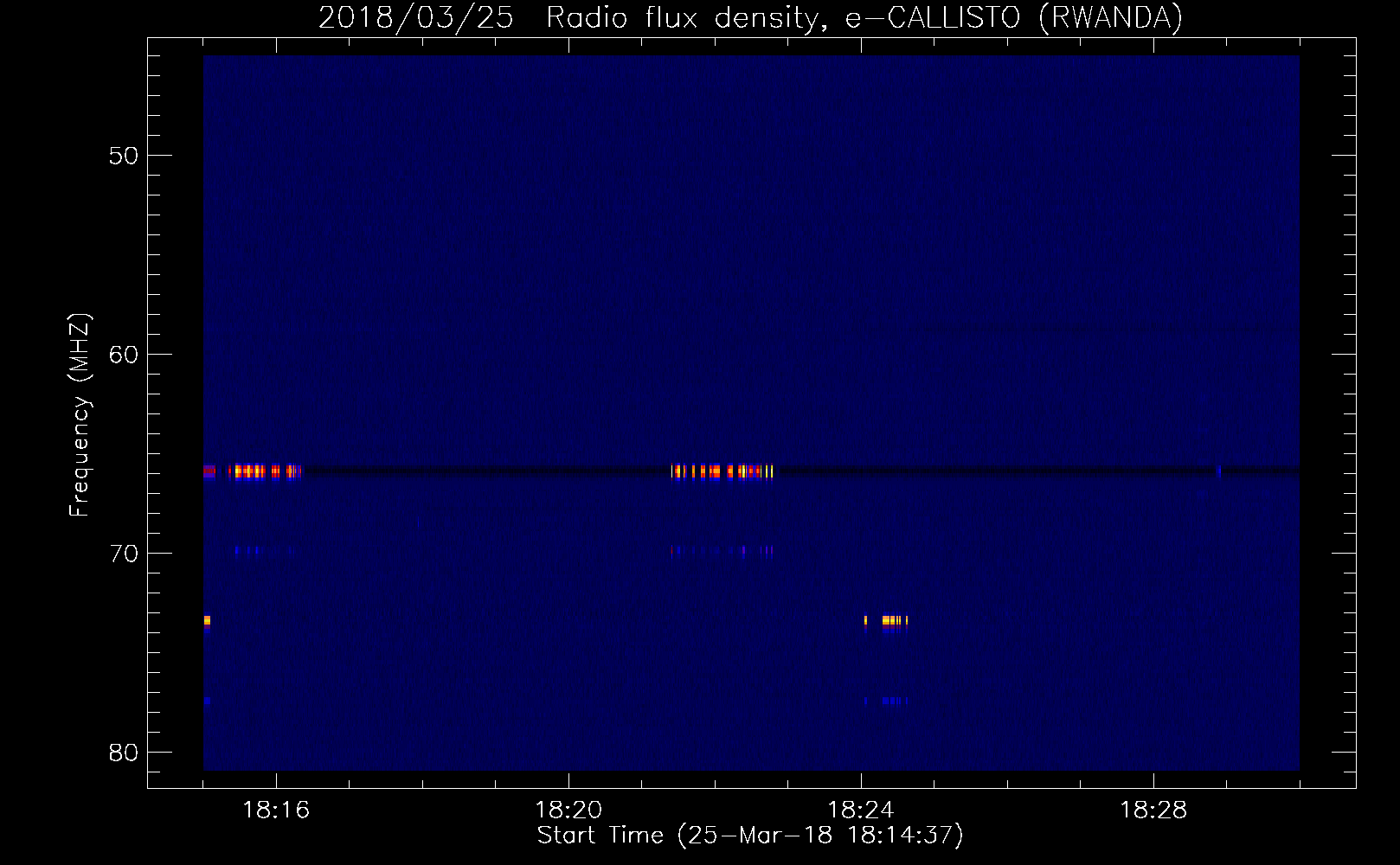Click the yellow burst near 18:24 at 73 MHz

pos(887,620)
